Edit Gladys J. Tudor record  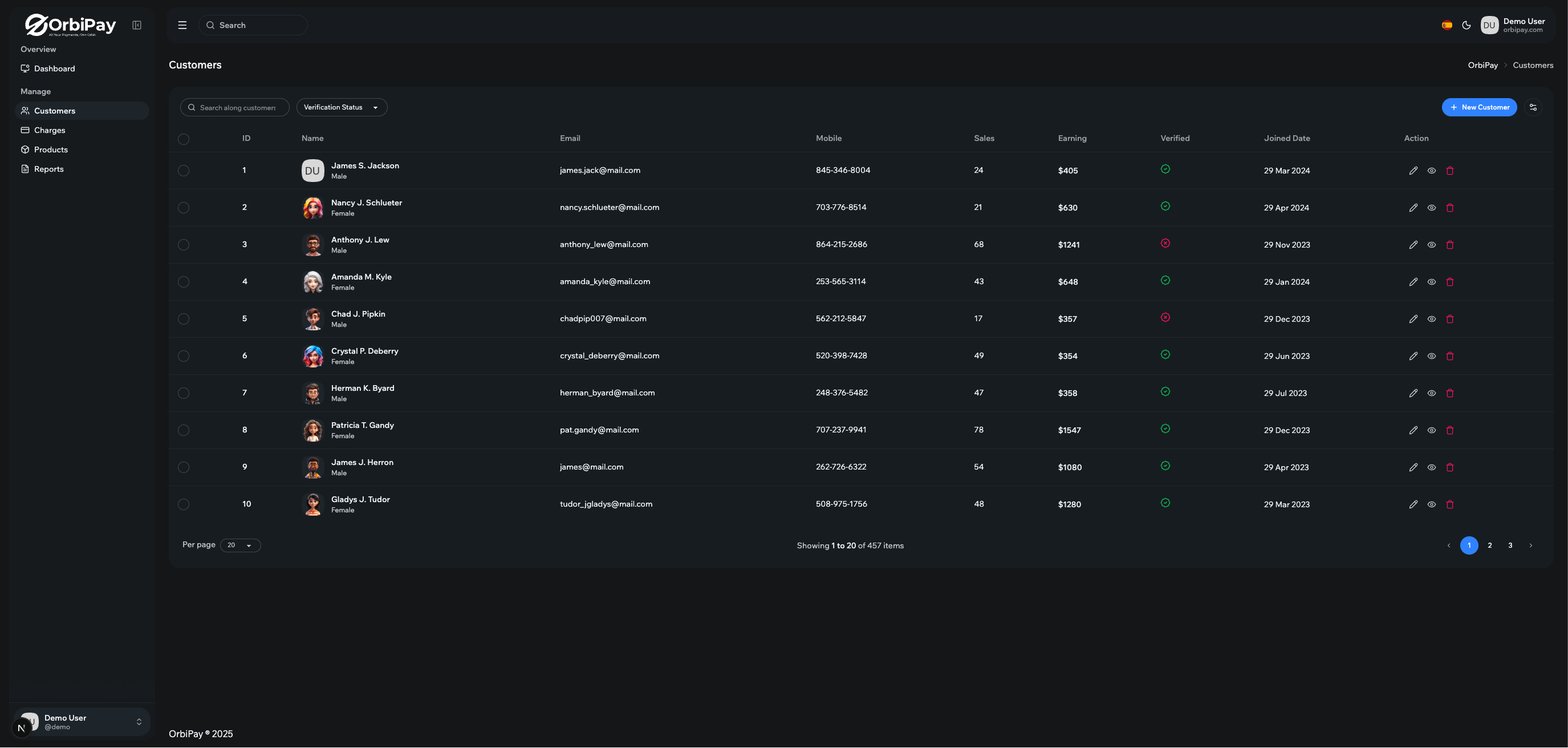1413,504
